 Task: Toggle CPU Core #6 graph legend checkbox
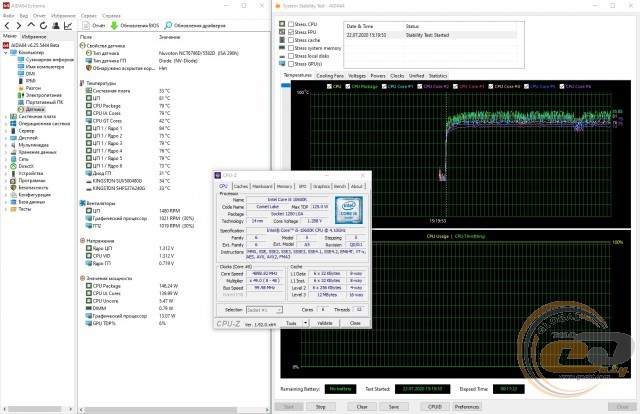562,87
